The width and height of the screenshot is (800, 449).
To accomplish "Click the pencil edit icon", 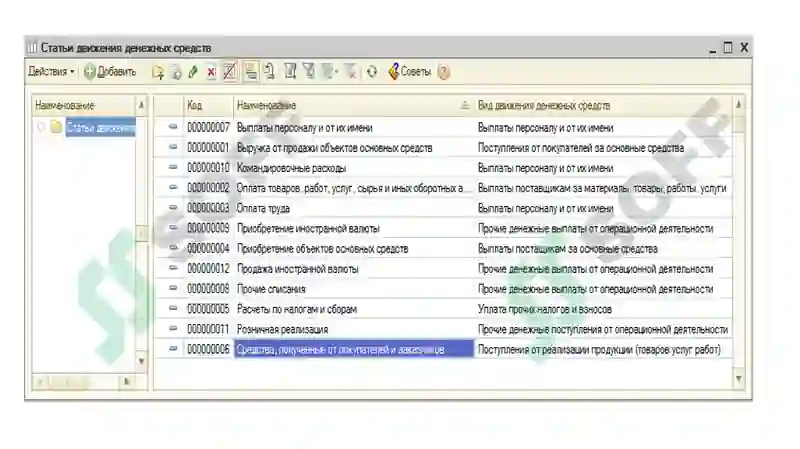I will (193, 72).
